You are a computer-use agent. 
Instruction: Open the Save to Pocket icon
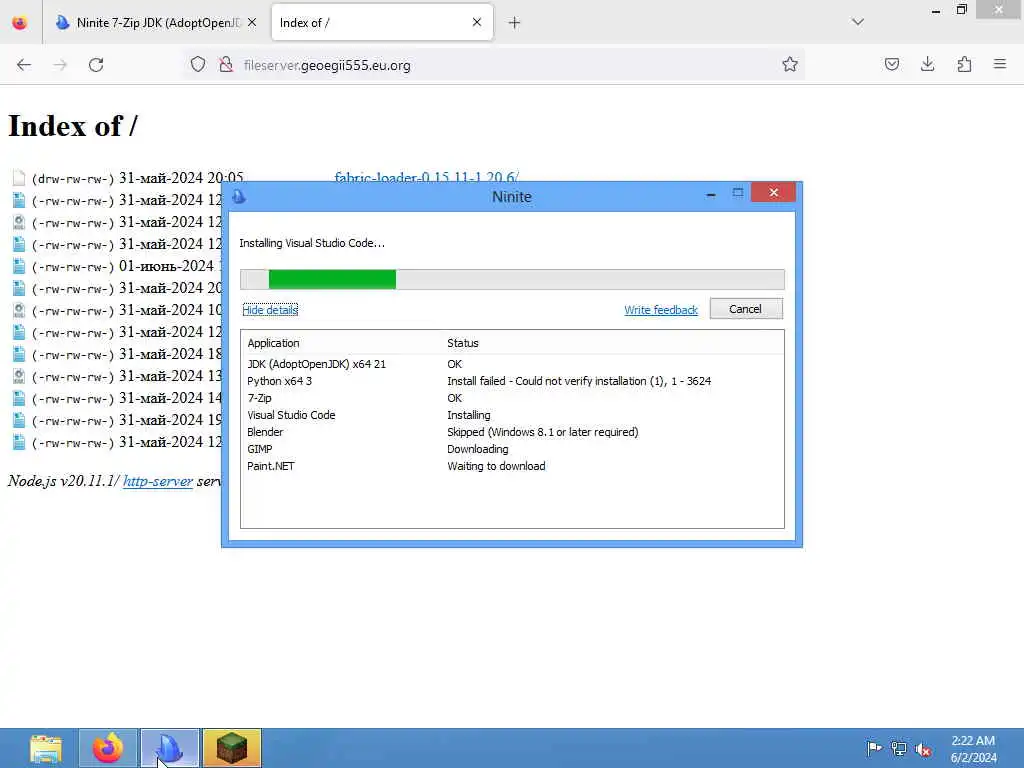click(x=891, y=64)
